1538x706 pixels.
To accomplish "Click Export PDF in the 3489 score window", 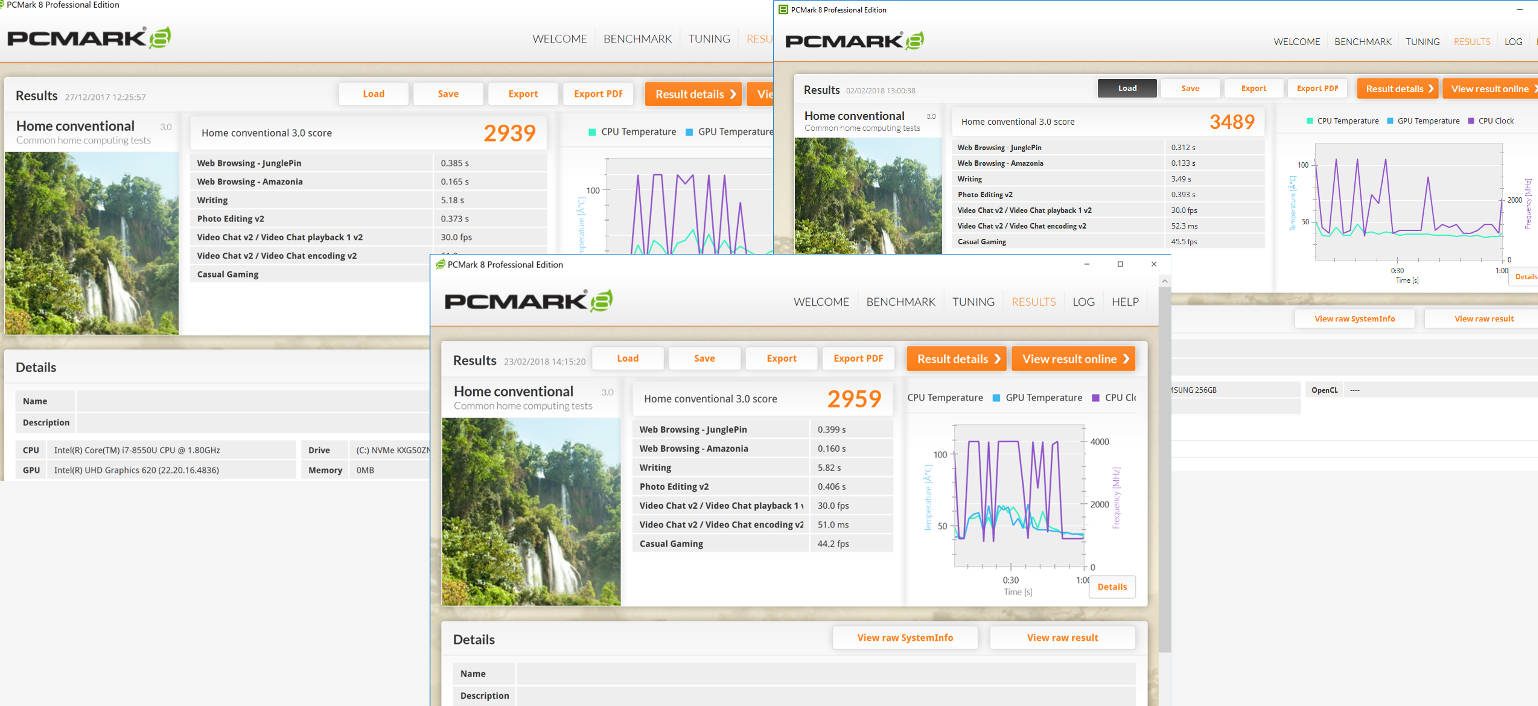I will tap(1317, 88).
